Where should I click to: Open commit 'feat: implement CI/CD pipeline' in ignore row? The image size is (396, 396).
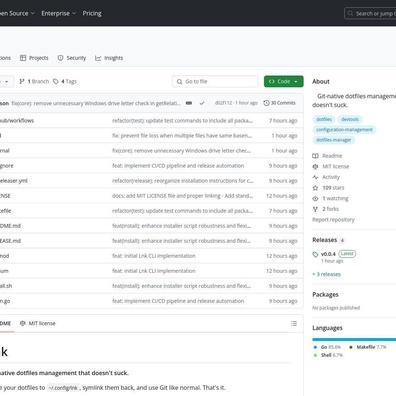[178, 166]
